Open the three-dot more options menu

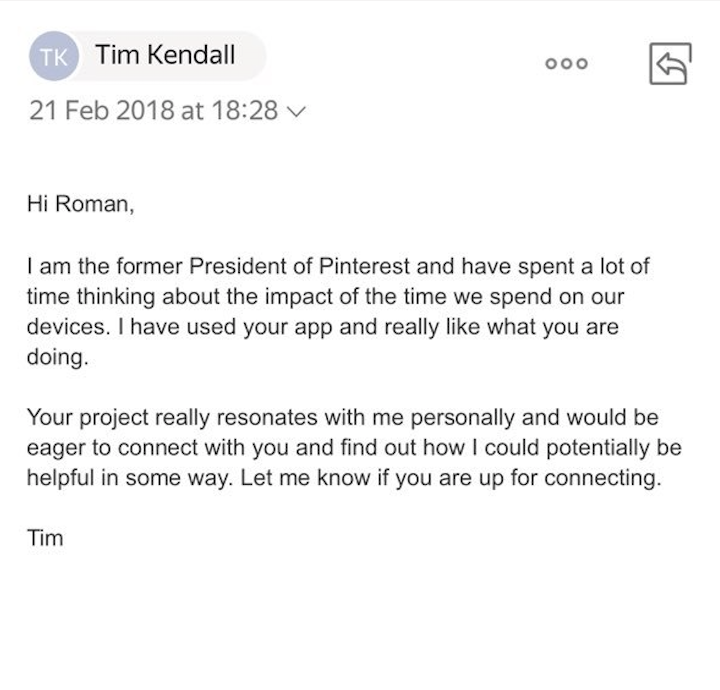pos(566,63)
